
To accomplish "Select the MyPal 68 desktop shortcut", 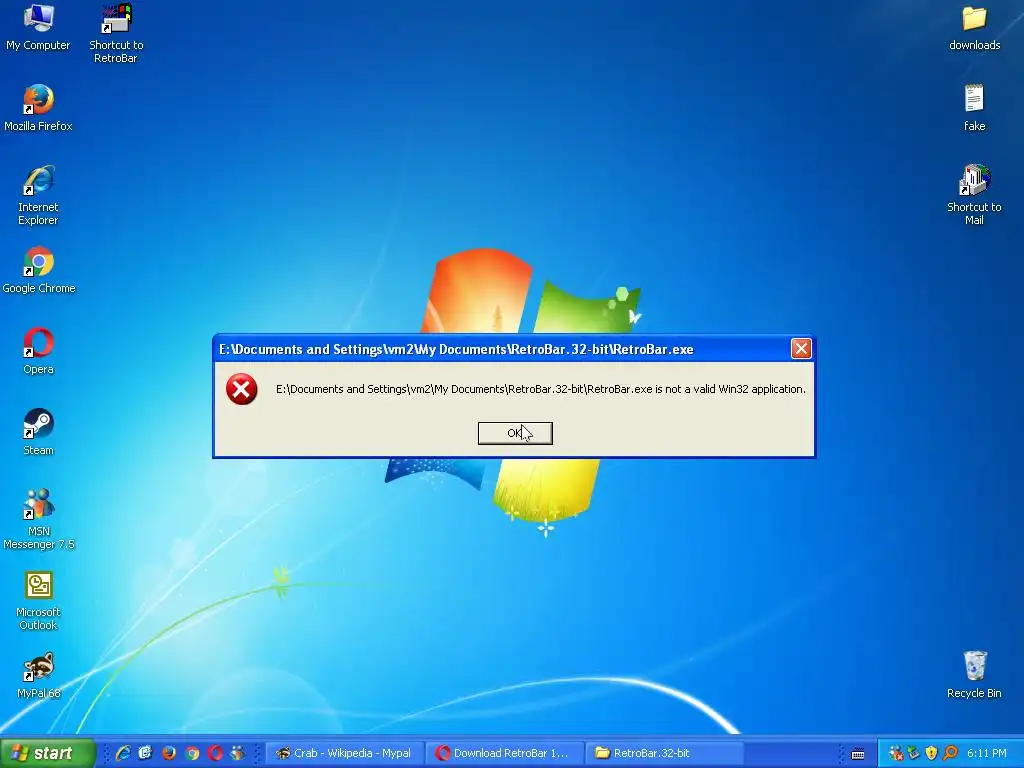I will 39,675.
